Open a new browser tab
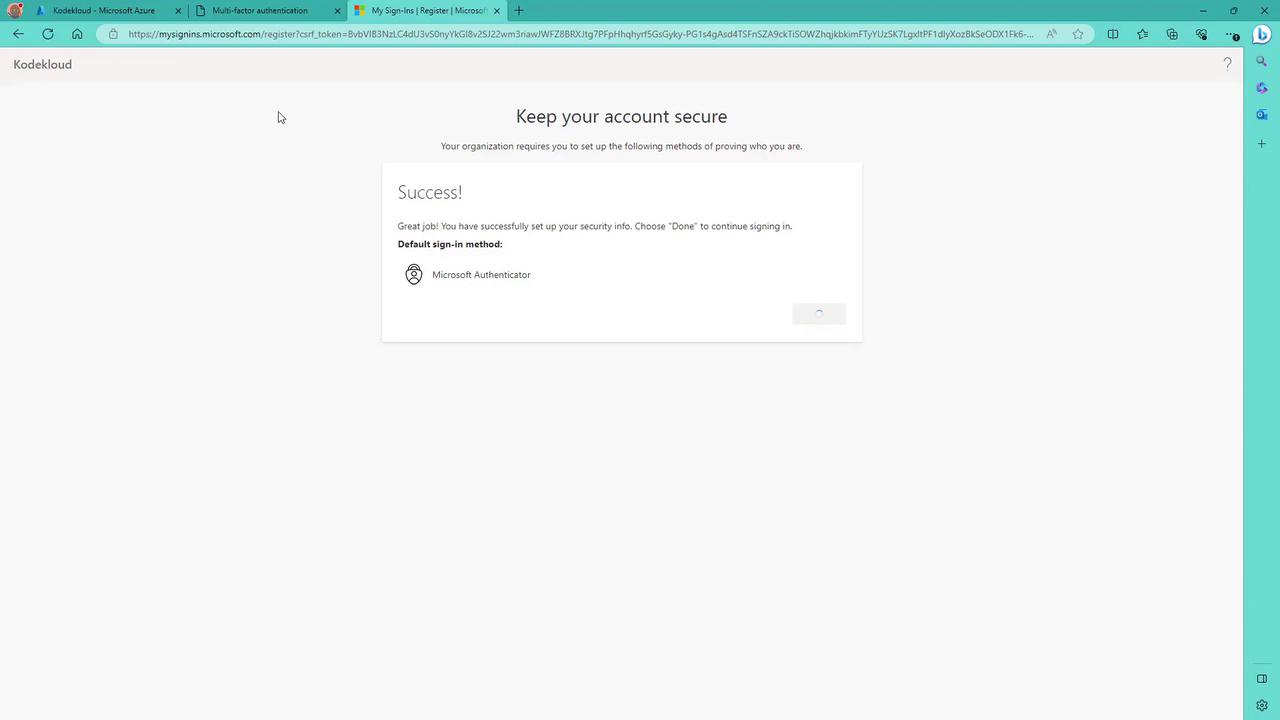 click(519, 11)
